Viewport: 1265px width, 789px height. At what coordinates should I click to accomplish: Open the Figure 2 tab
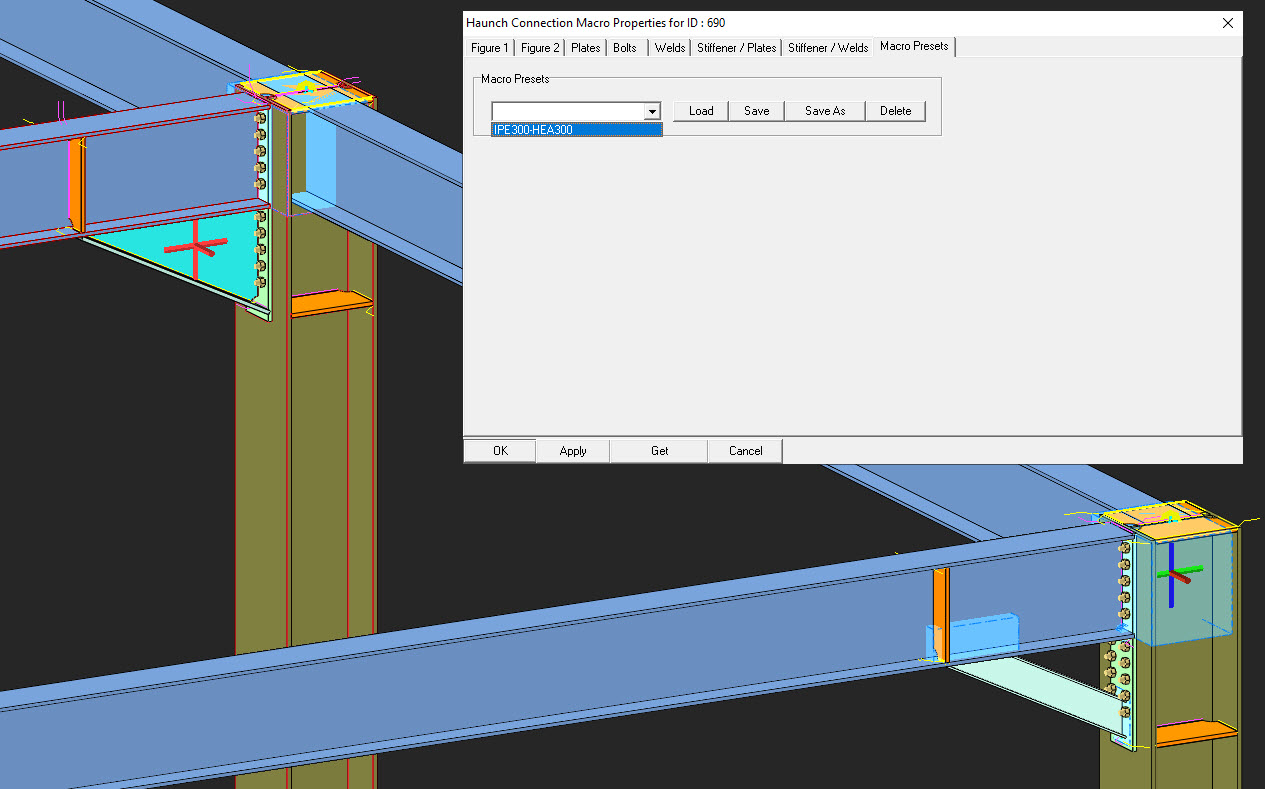540,48
